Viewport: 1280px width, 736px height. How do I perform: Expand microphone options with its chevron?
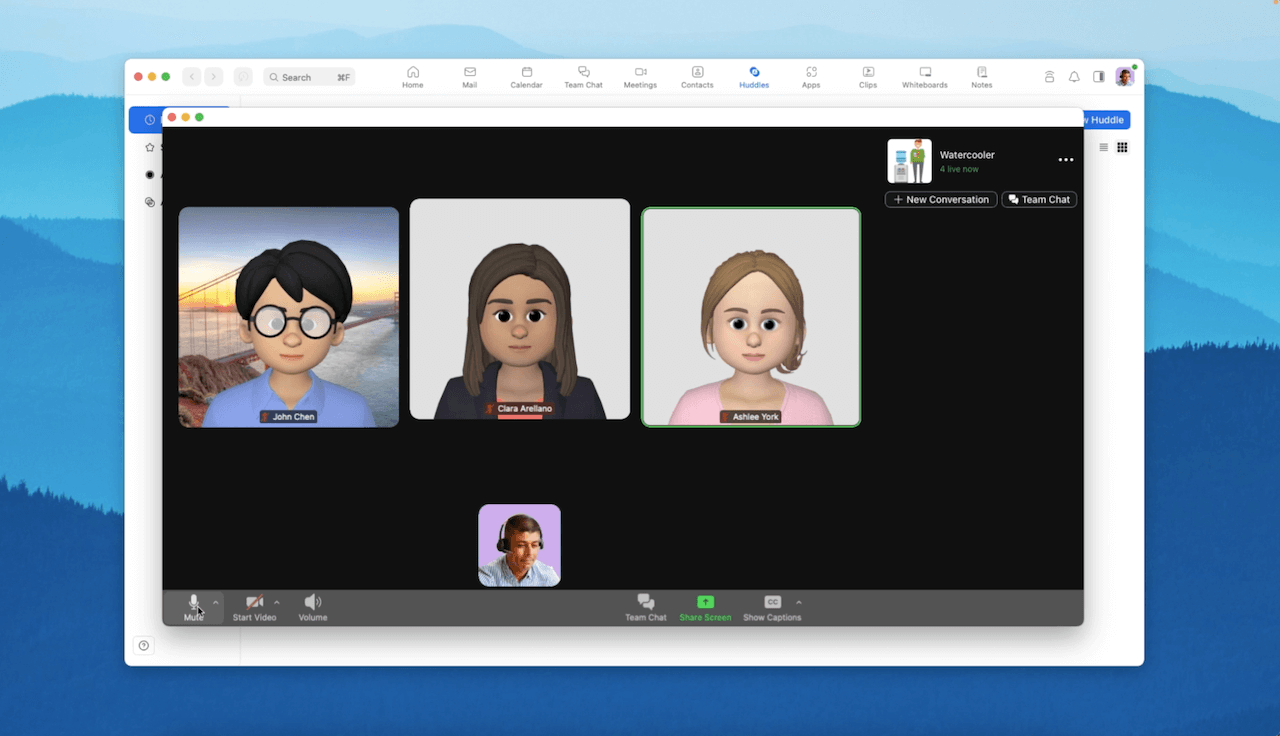click(x=216, y=604)
